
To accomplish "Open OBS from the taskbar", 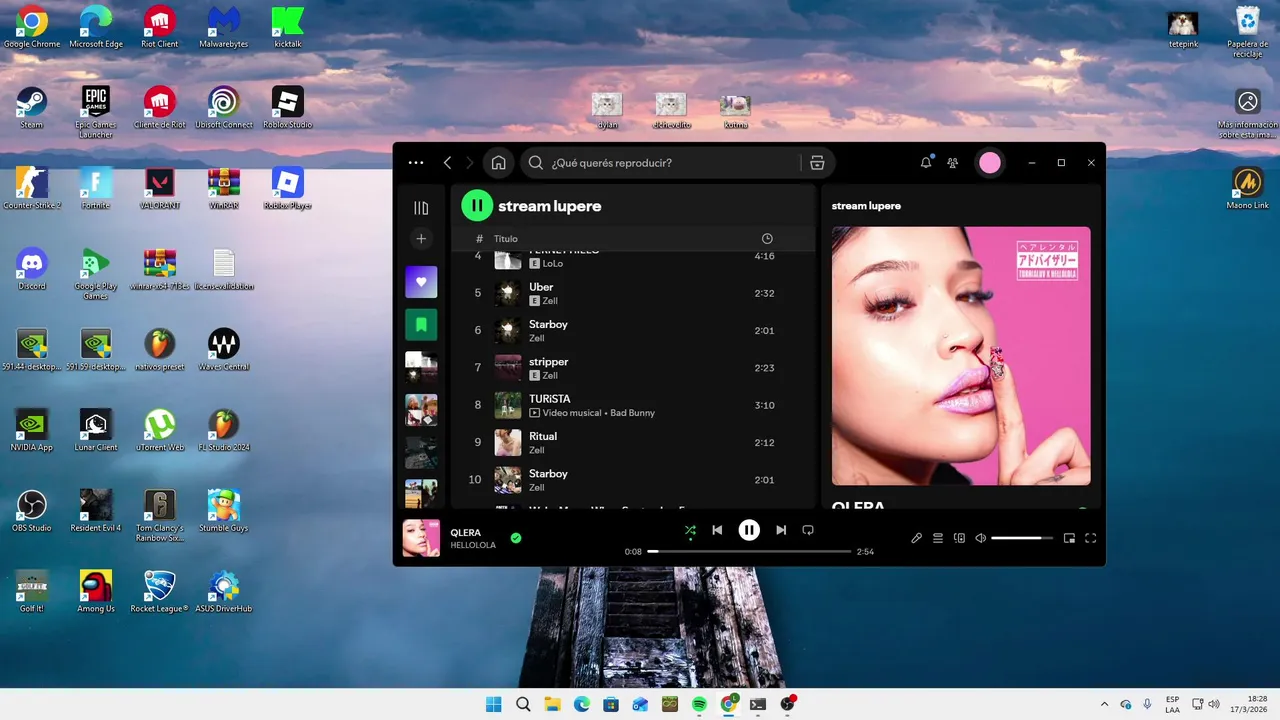I will click(788, 704).
